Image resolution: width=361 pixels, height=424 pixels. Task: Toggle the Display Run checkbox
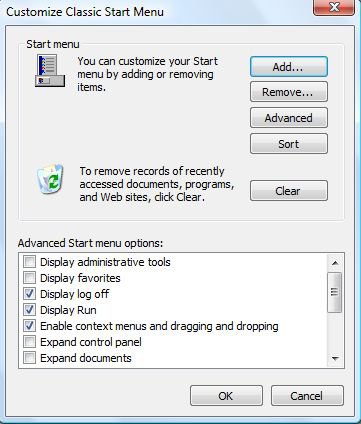point(29,310)
